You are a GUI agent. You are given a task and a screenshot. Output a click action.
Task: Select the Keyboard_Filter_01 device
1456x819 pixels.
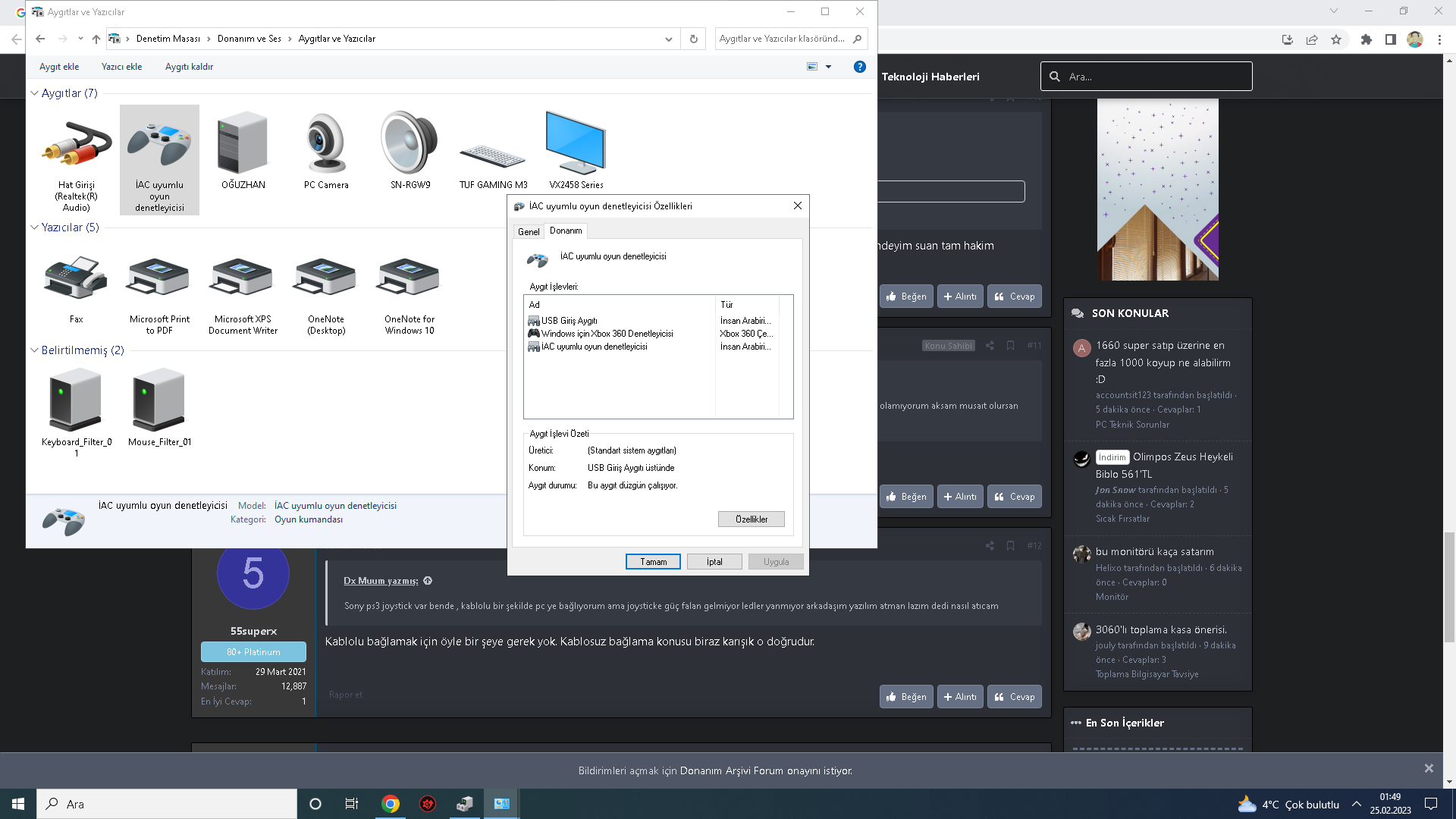point(76,411)
